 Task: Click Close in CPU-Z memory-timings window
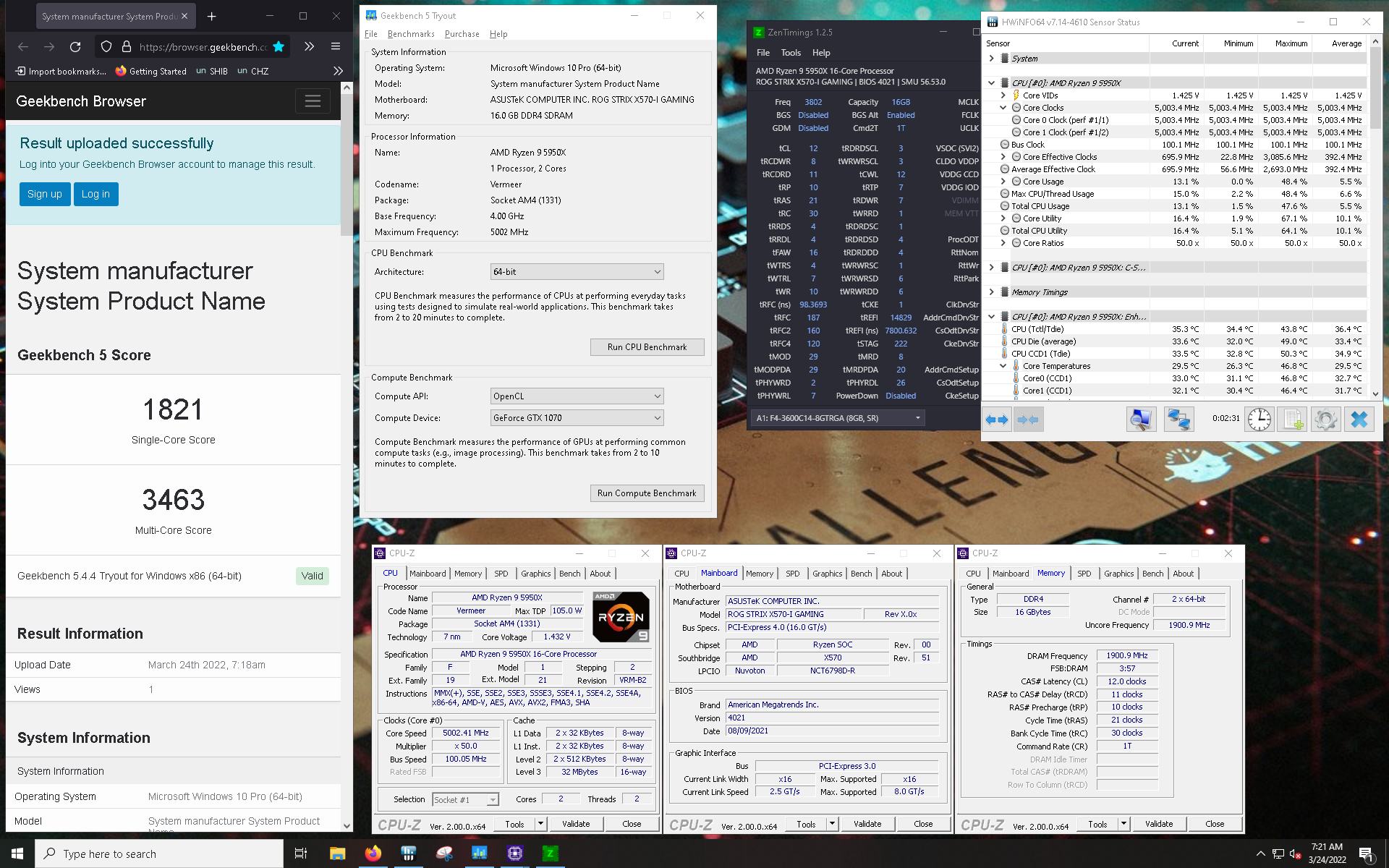click(x=1215, y=824)
